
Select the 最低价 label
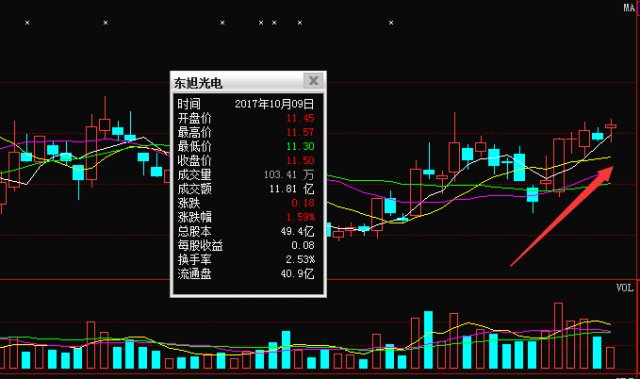click(x=194, y=146)
